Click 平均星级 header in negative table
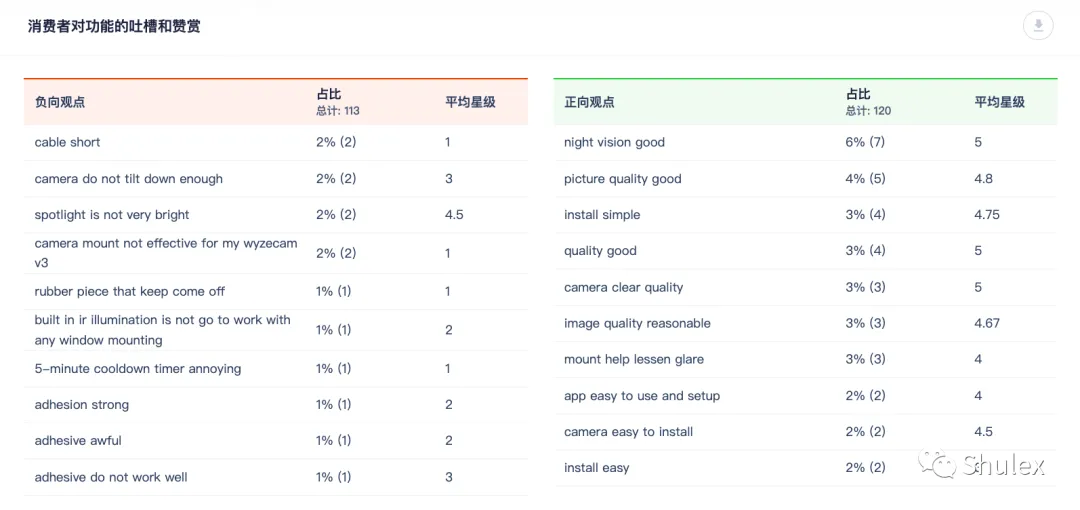 pyautogui.click(x=470, y=102)
